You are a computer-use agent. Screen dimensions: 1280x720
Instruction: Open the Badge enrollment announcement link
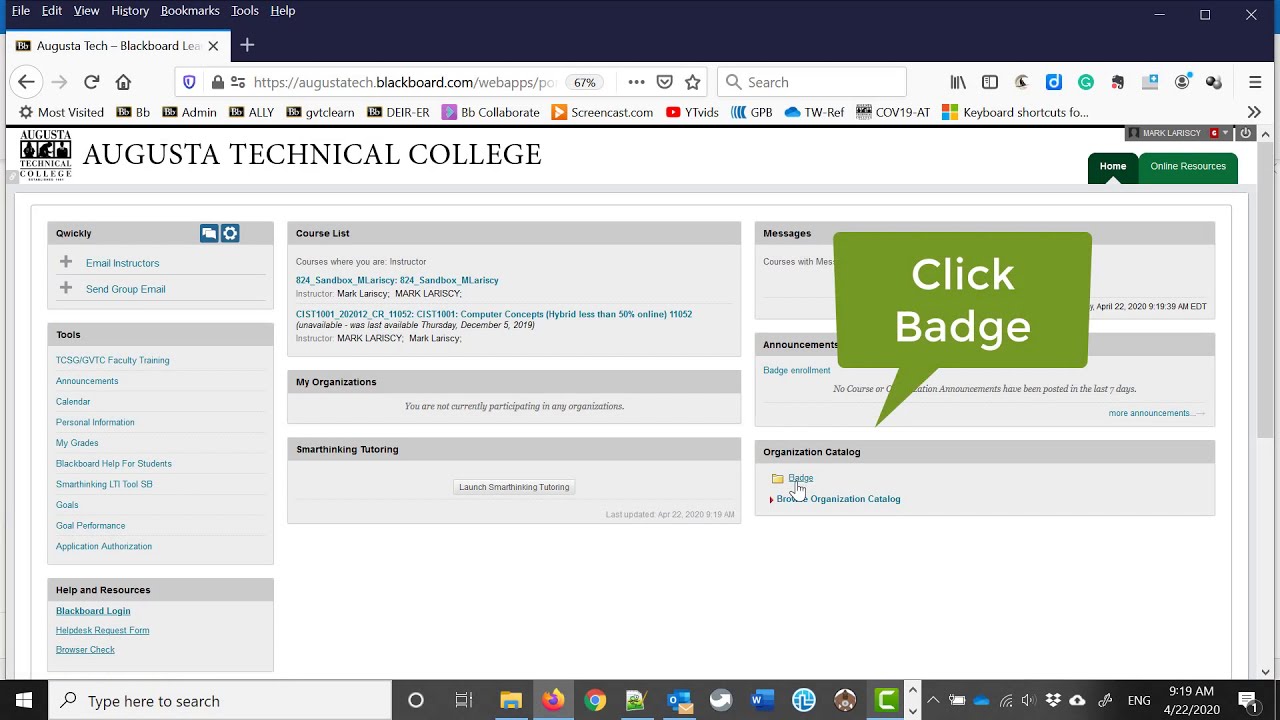[x=796, y=370]
